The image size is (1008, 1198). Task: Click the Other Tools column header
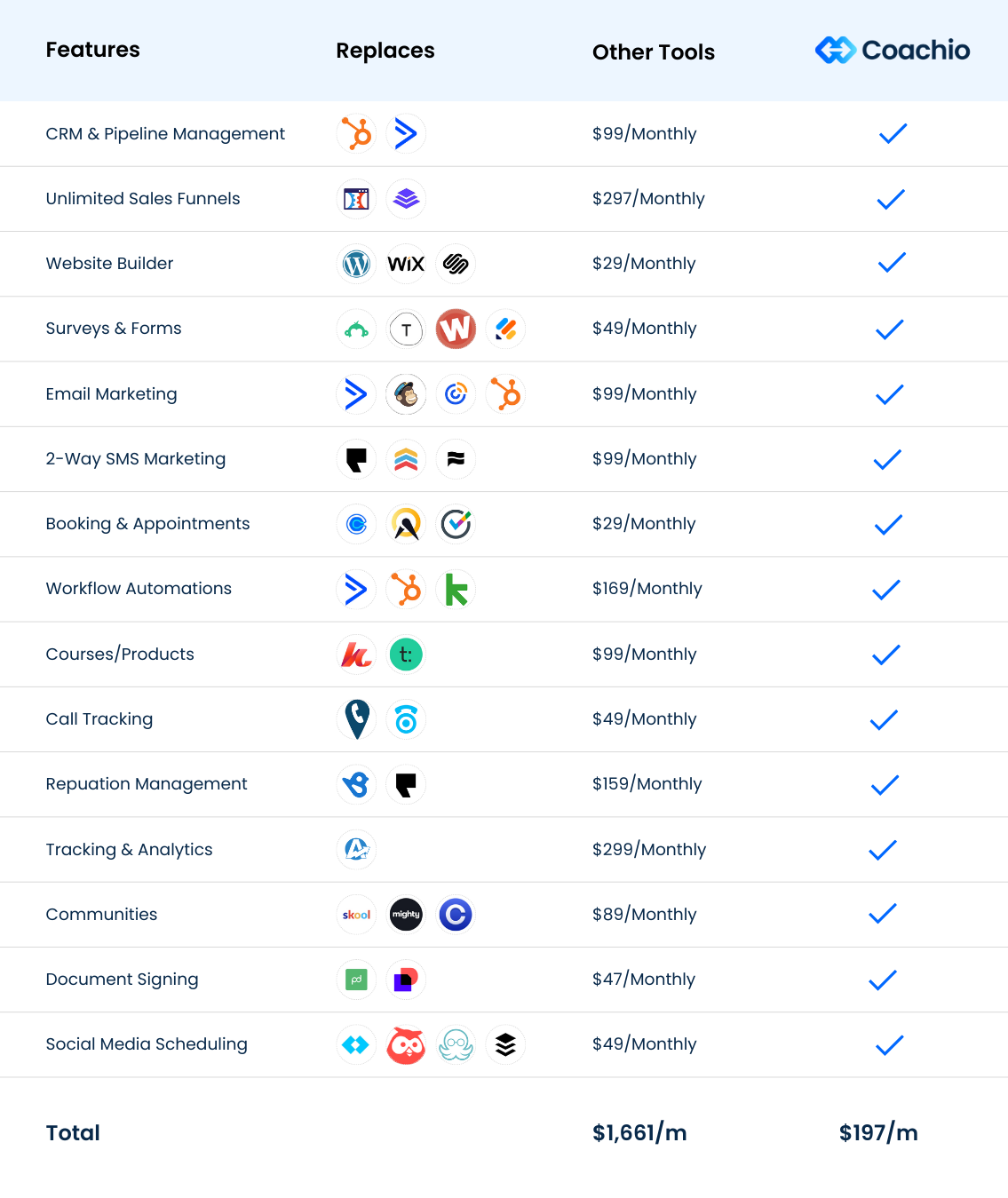(x=654, y=52)
